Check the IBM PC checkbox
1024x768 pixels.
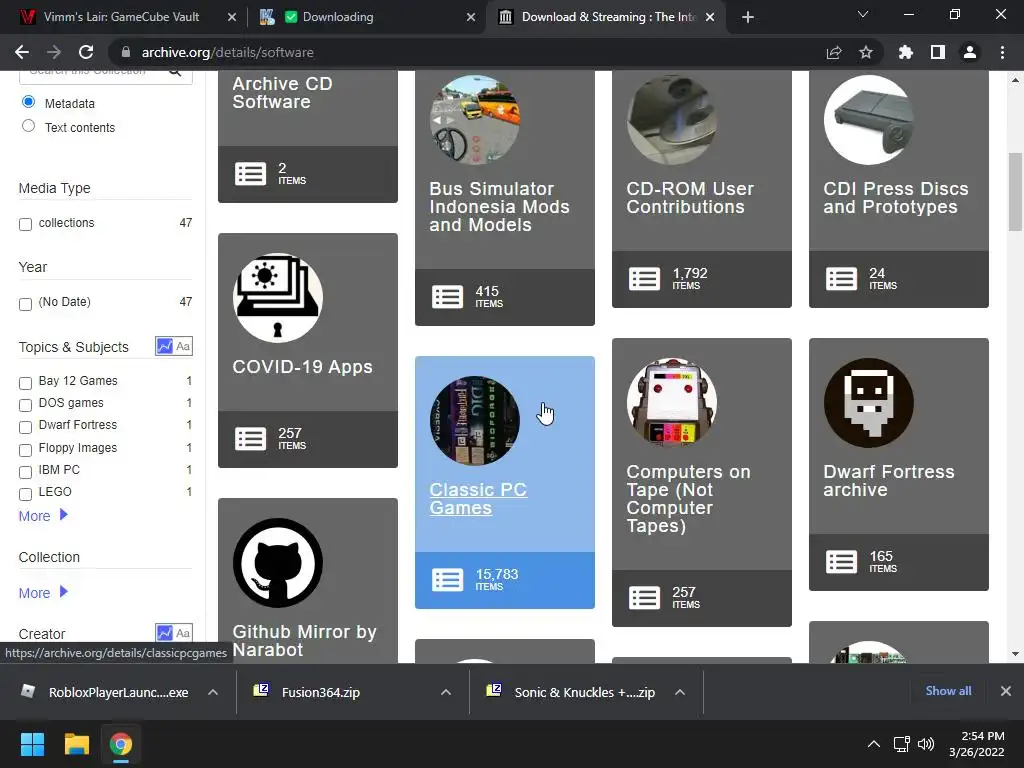coord(25,472)
